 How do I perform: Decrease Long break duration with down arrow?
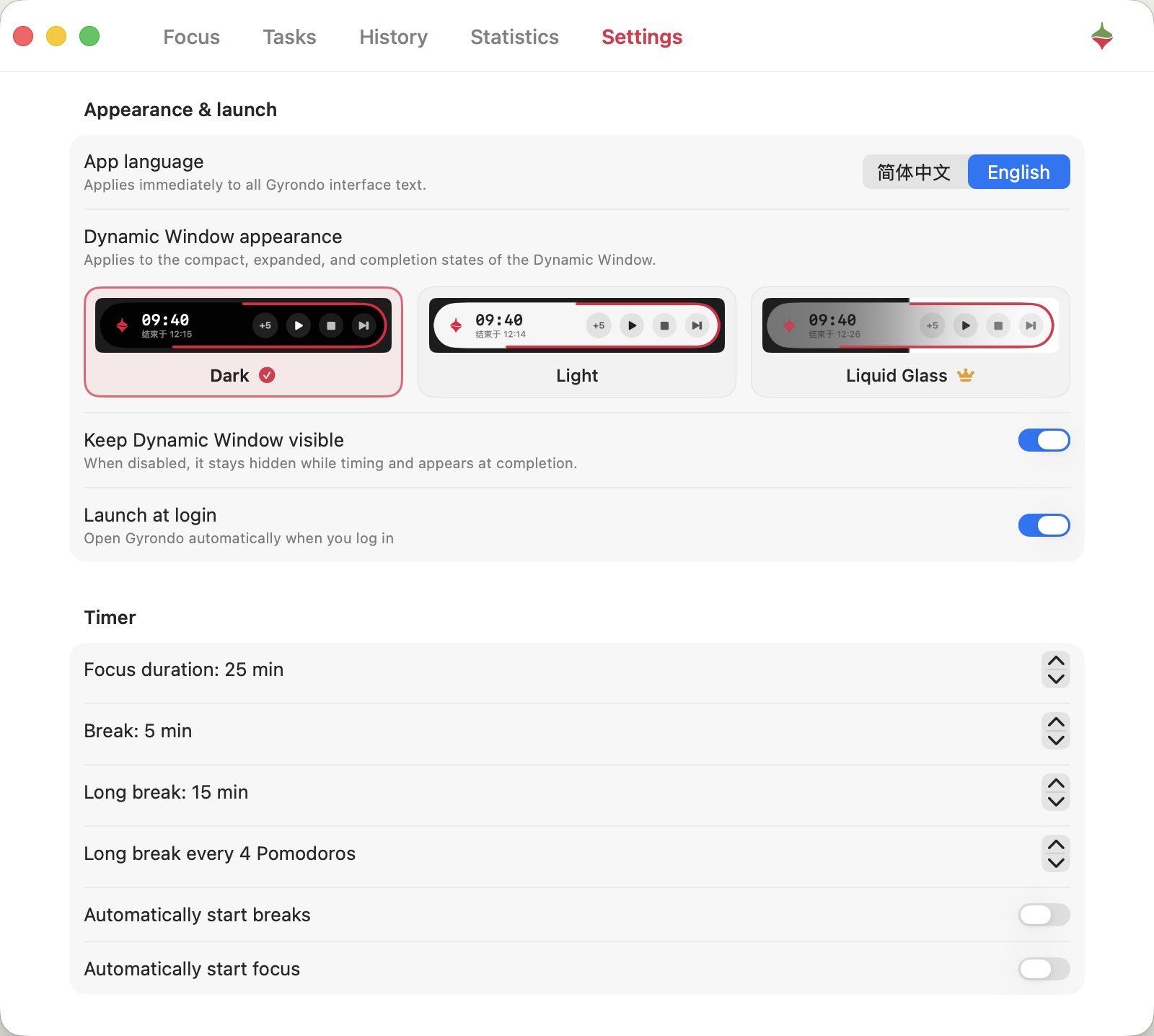(x=1056, y=802)
